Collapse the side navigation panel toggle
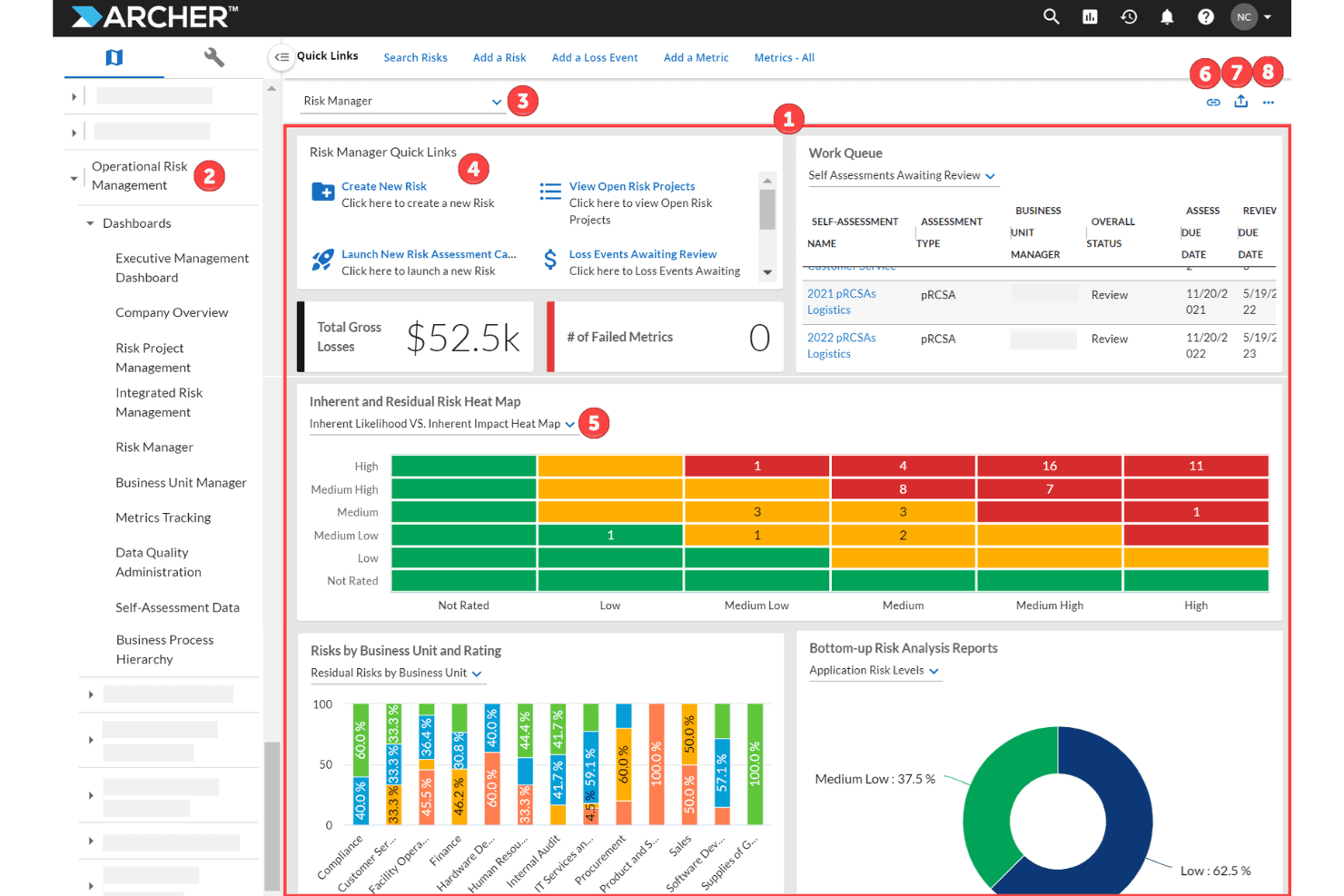The width and height of the screenshot is (1344, 896). pos(282,57)
